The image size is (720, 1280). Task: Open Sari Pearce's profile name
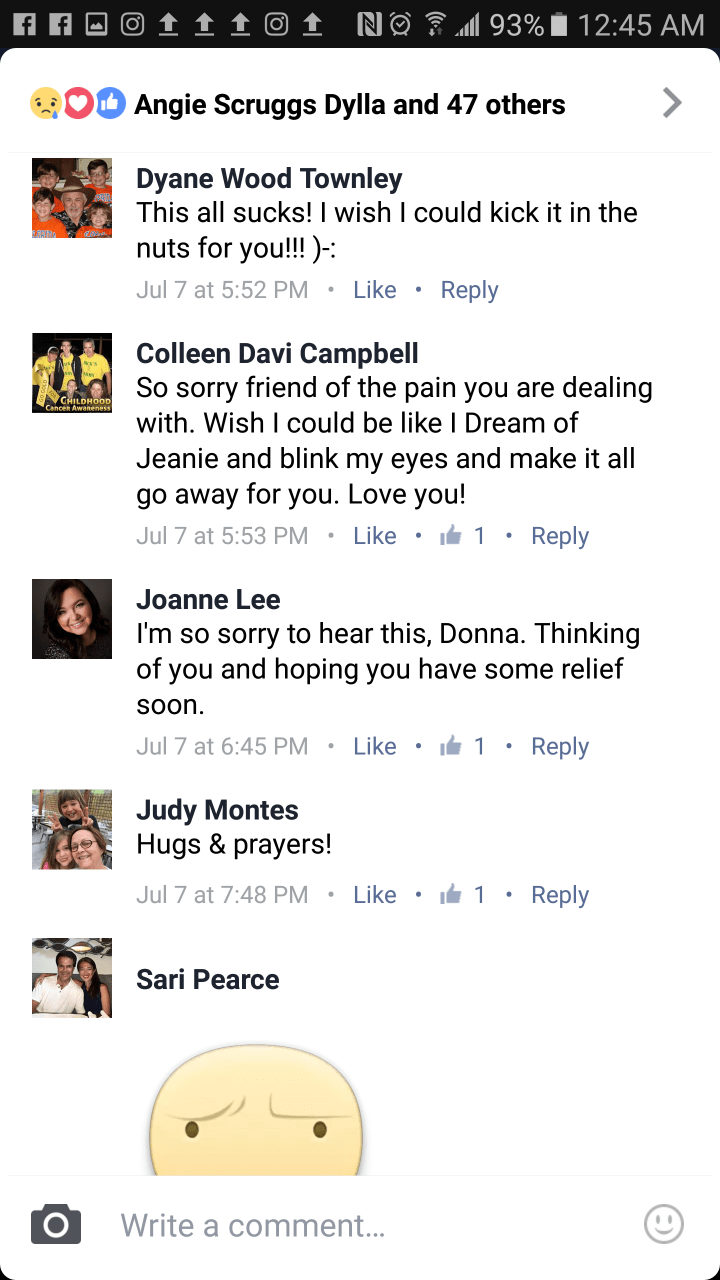coord(208,979)
